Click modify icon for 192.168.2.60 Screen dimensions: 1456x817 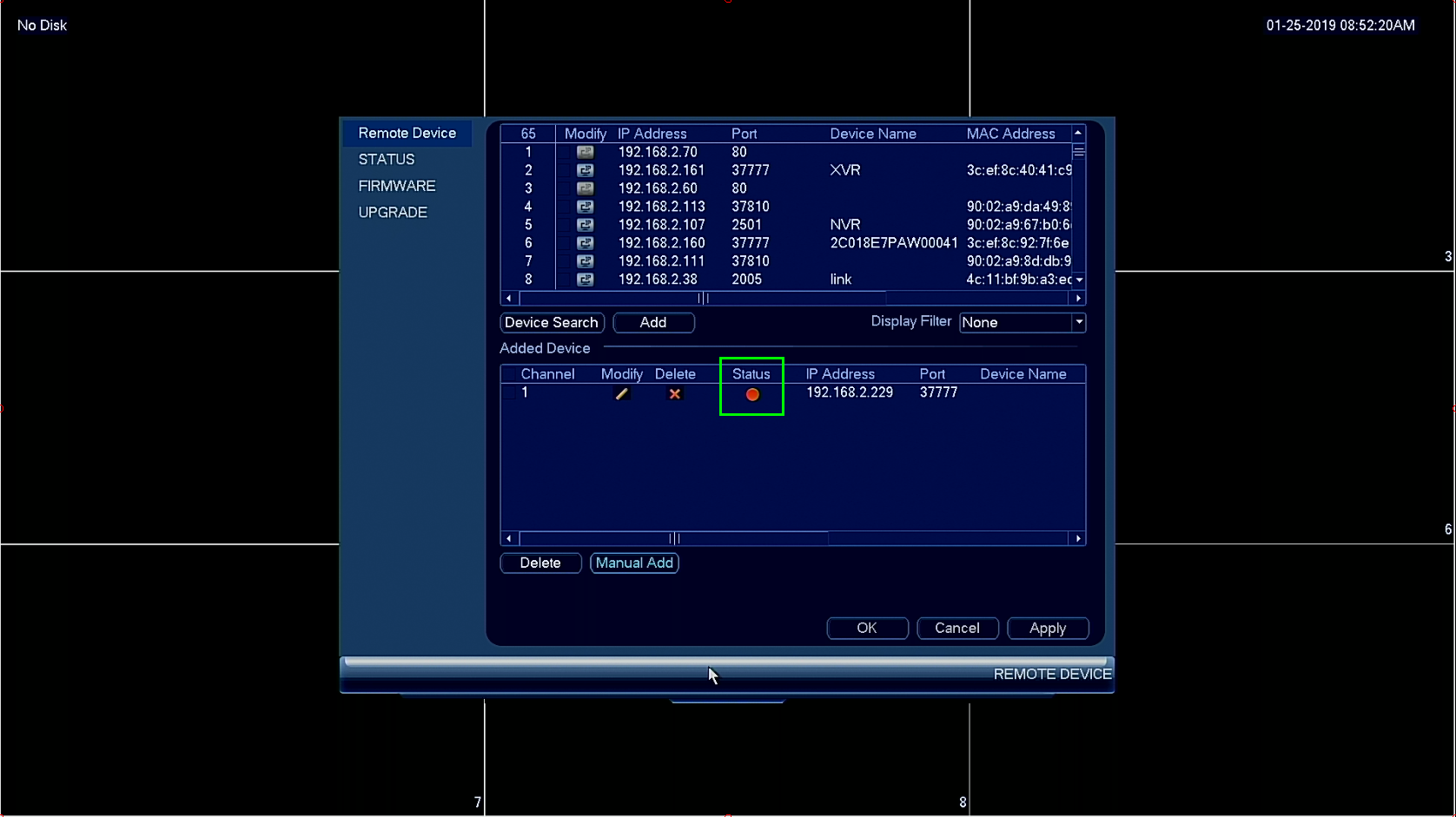click(x=586, y=188)
